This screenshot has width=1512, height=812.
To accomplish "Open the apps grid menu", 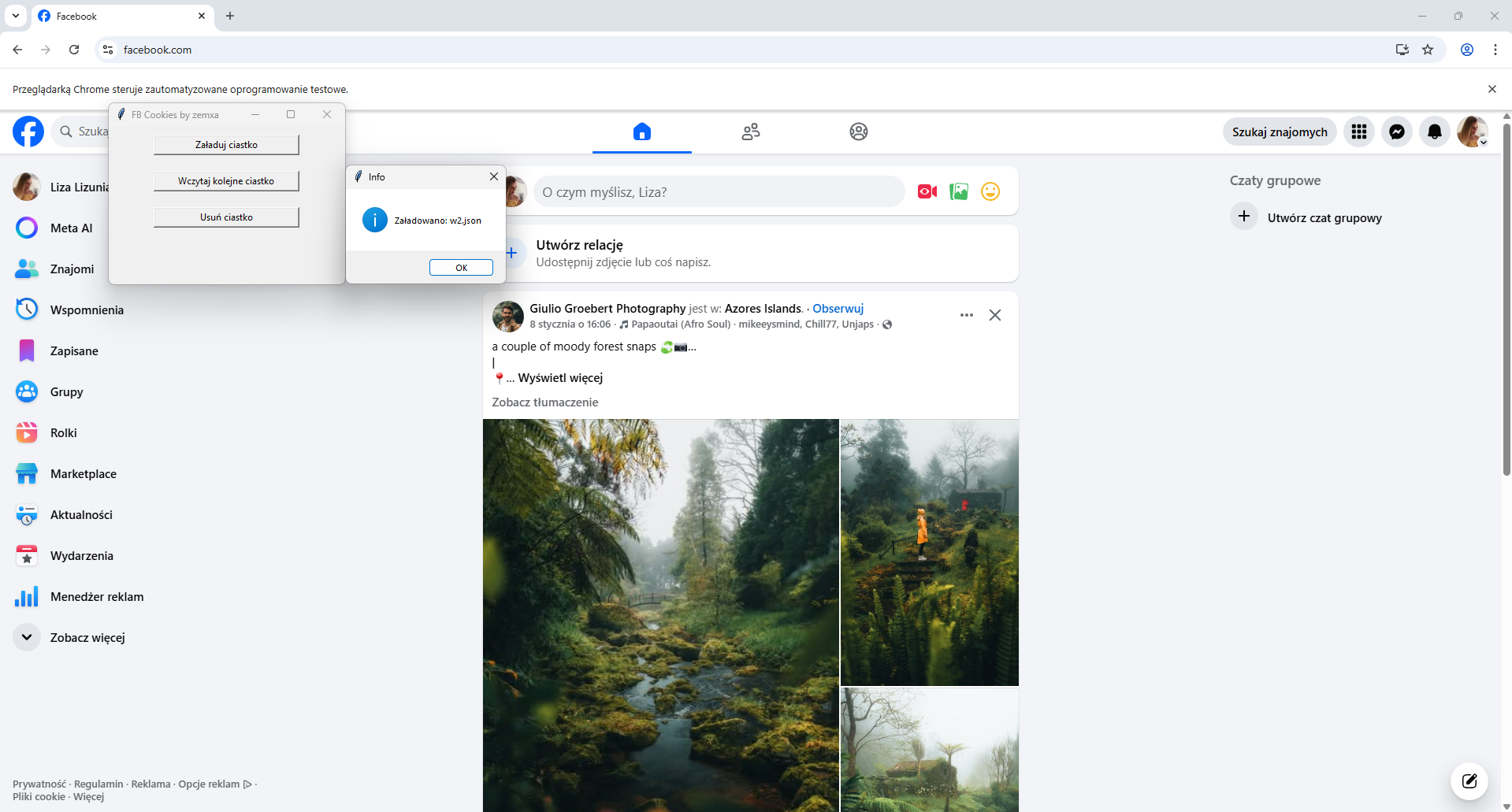I will coord(1358,132).
